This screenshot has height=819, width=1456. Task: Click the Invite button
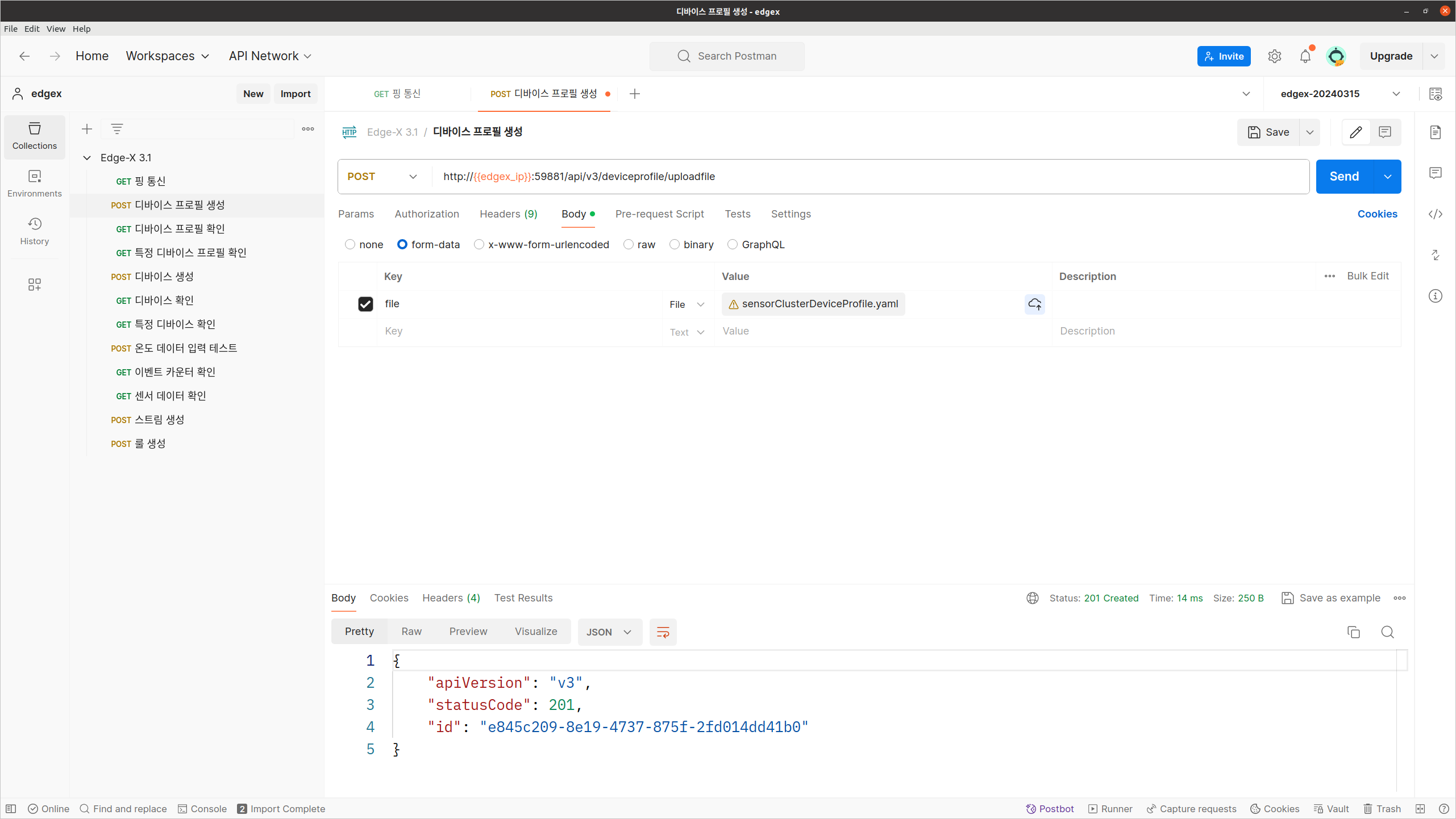[x=1224, y=56]
